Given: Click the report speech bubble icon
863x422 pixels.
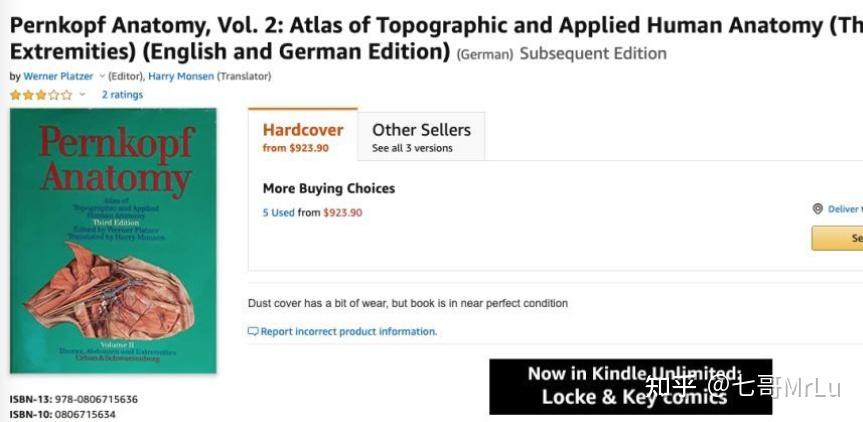Looking at the screenshot, I should click(x=253, y=332).
